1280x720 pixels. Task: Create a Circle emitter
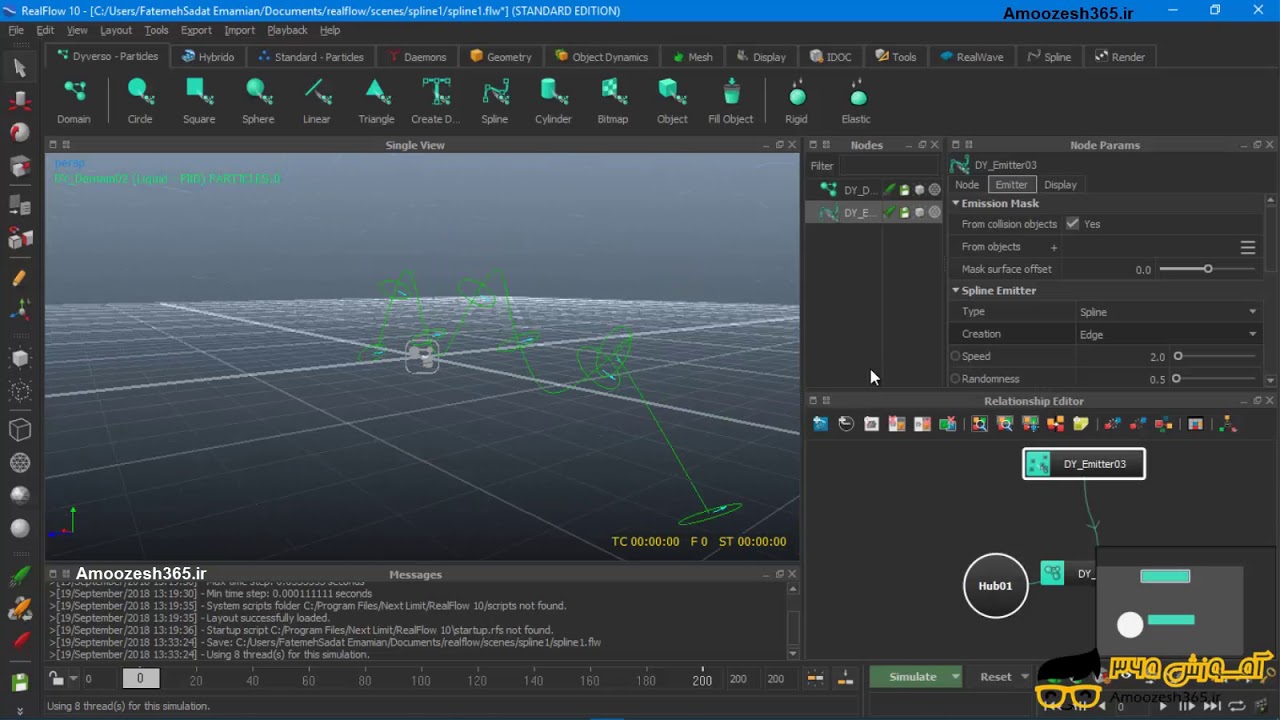coord(140,101)
